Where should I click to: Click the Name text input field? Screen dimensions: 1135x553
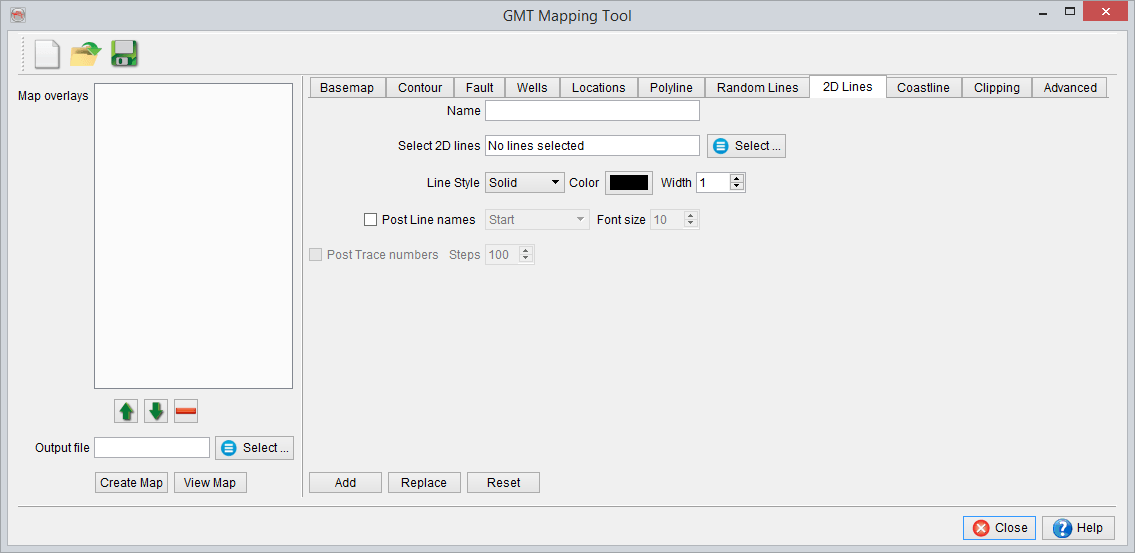pyautogui.click(x=592, y=111)
